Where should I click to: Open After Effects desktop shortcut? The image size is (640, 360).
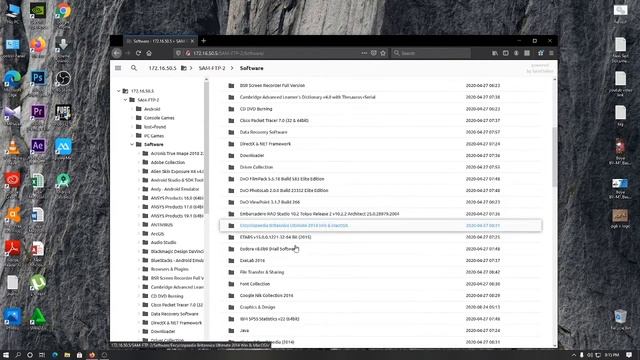pyautogui.click(x=38, y=146)
